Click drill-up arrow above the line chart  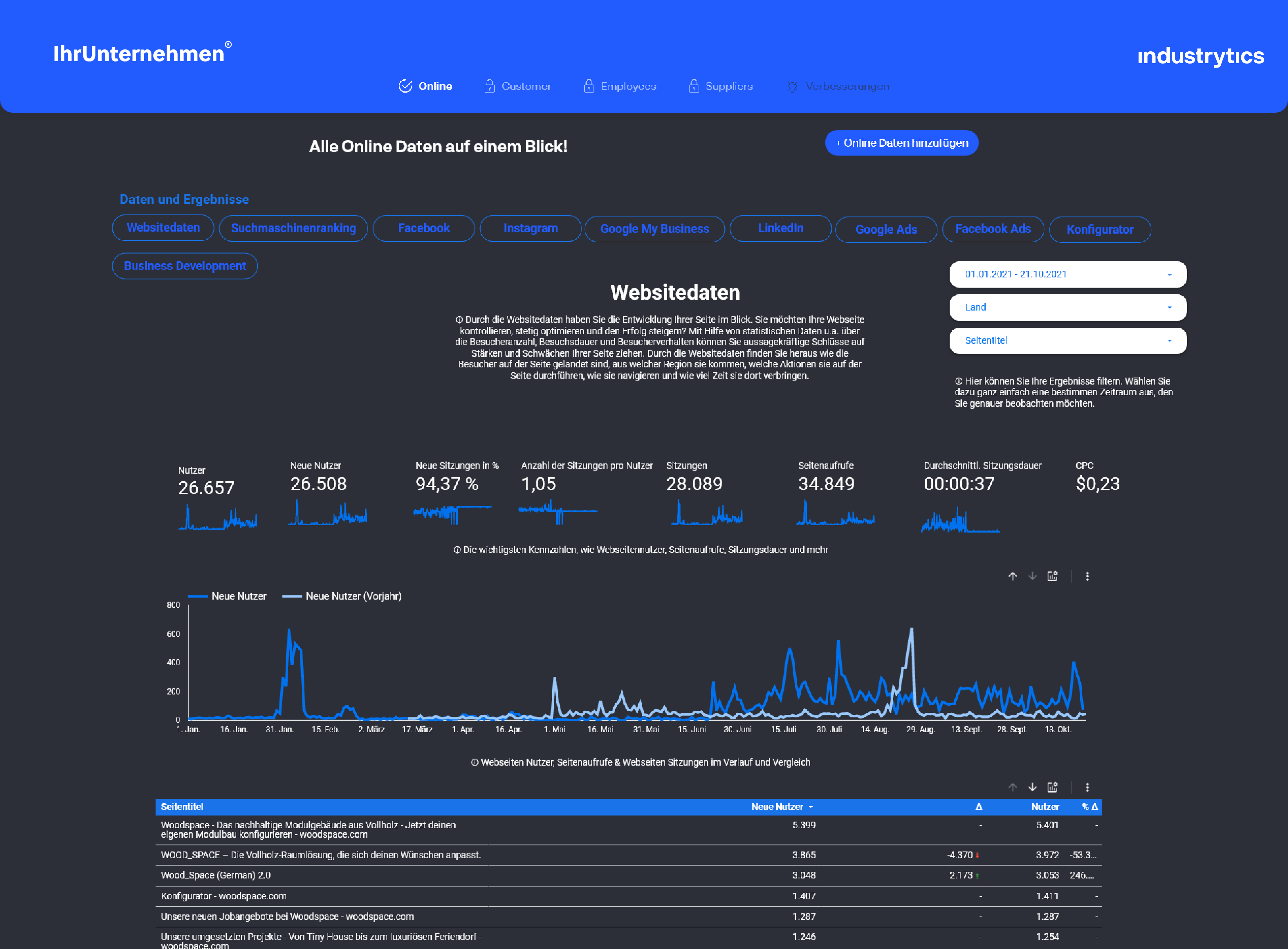point(1012,576)
